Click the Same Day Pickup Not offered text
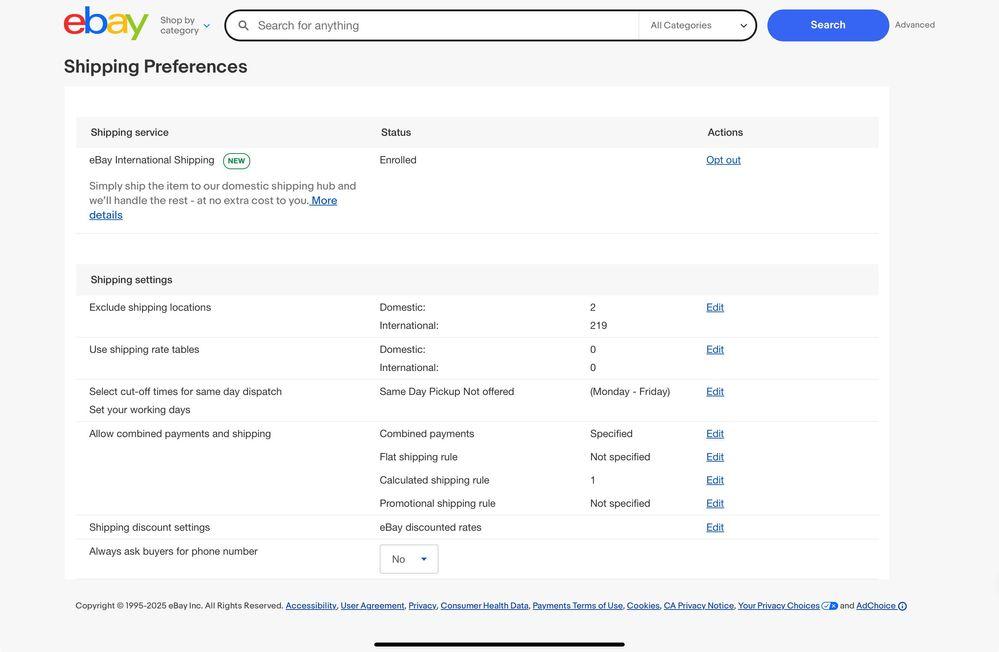Viewport: 999px width, 652px height. coord(447,391)
